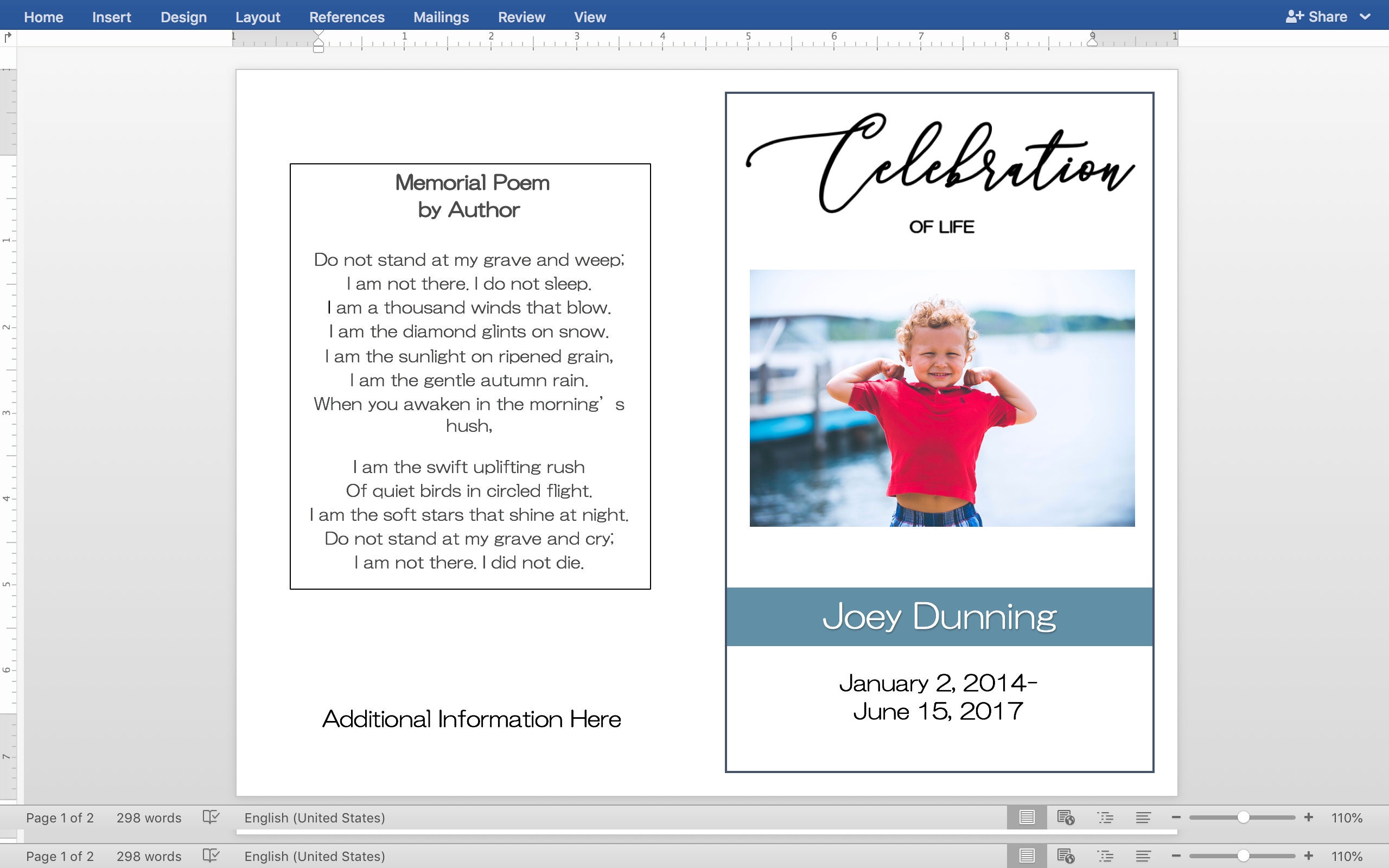Image resolution: width=1389 pixels, height=868 pixels.
Task: Select the Review tab
Action: pyautogui.click(x=522, y=17)
